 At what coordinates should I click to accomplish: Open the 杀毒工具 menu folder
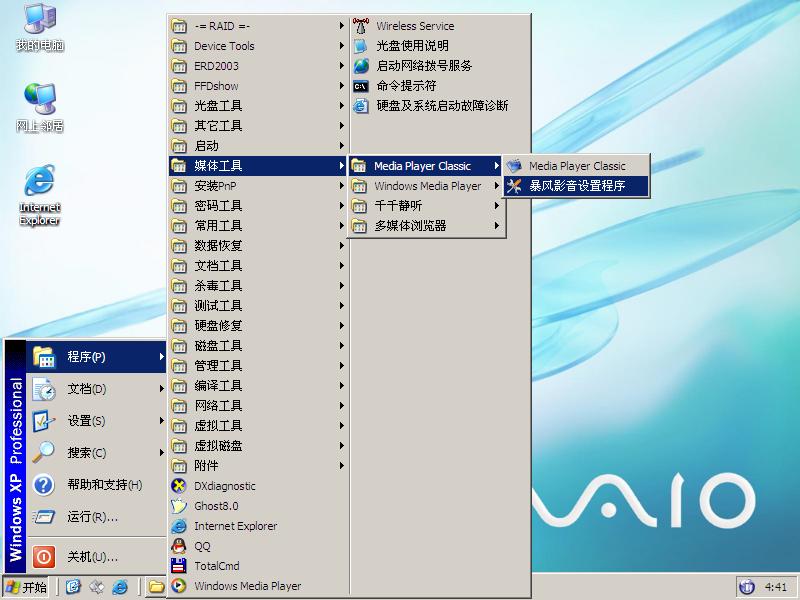[259, 286]
